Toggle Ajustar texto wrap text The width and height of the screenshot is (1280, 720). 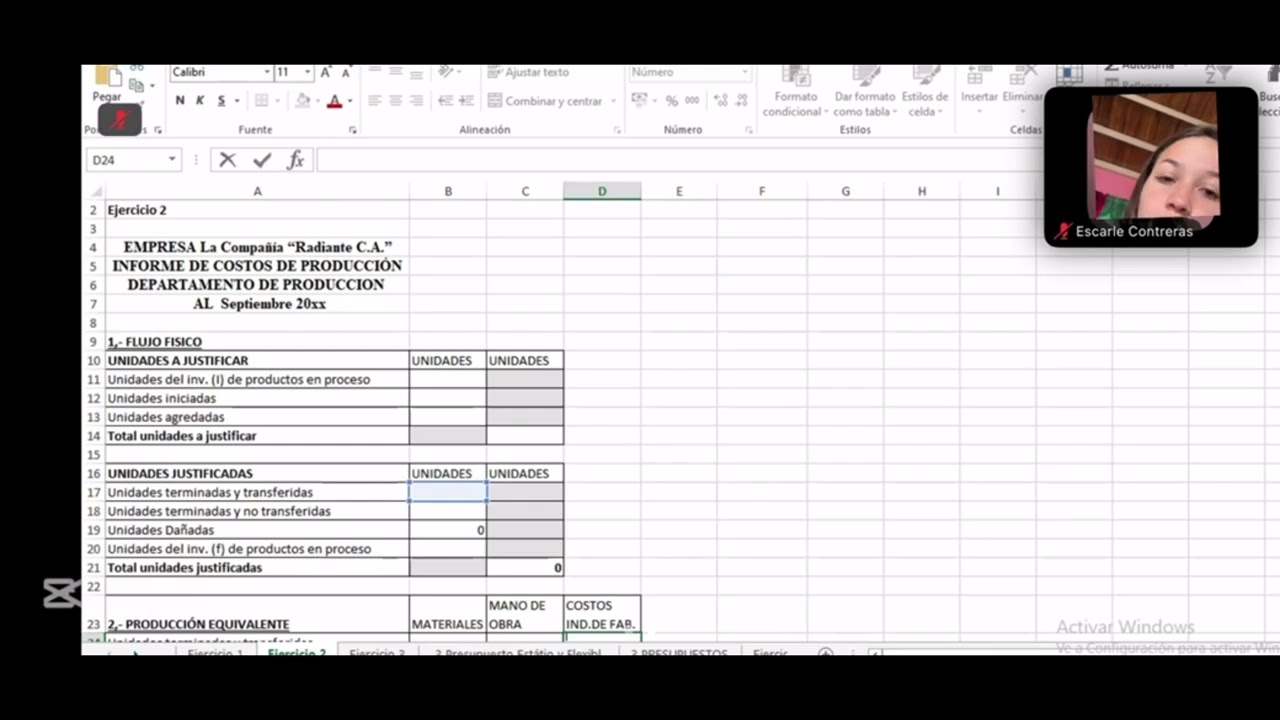coord(528,72)
